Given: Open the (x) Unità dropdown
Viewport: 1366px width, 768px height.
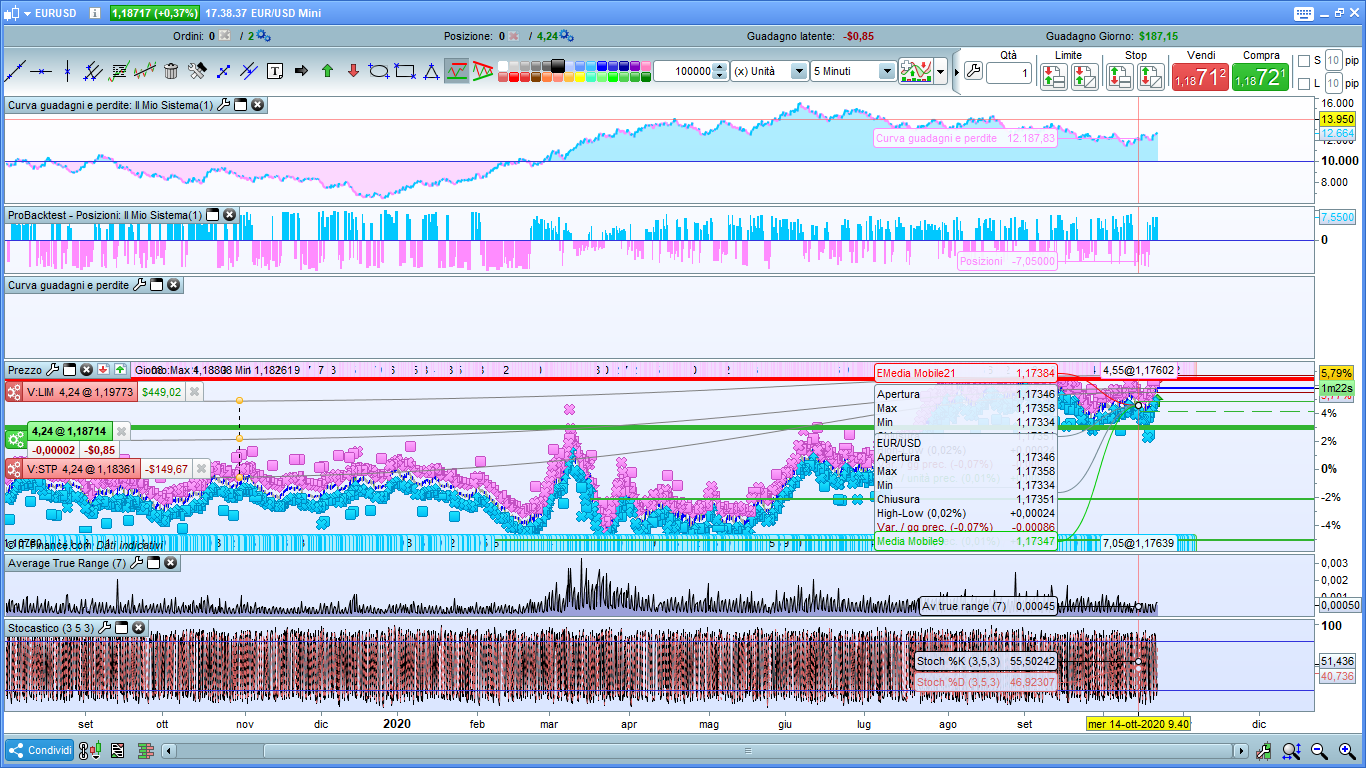Looking at the screenshot, I should (799, 72).
